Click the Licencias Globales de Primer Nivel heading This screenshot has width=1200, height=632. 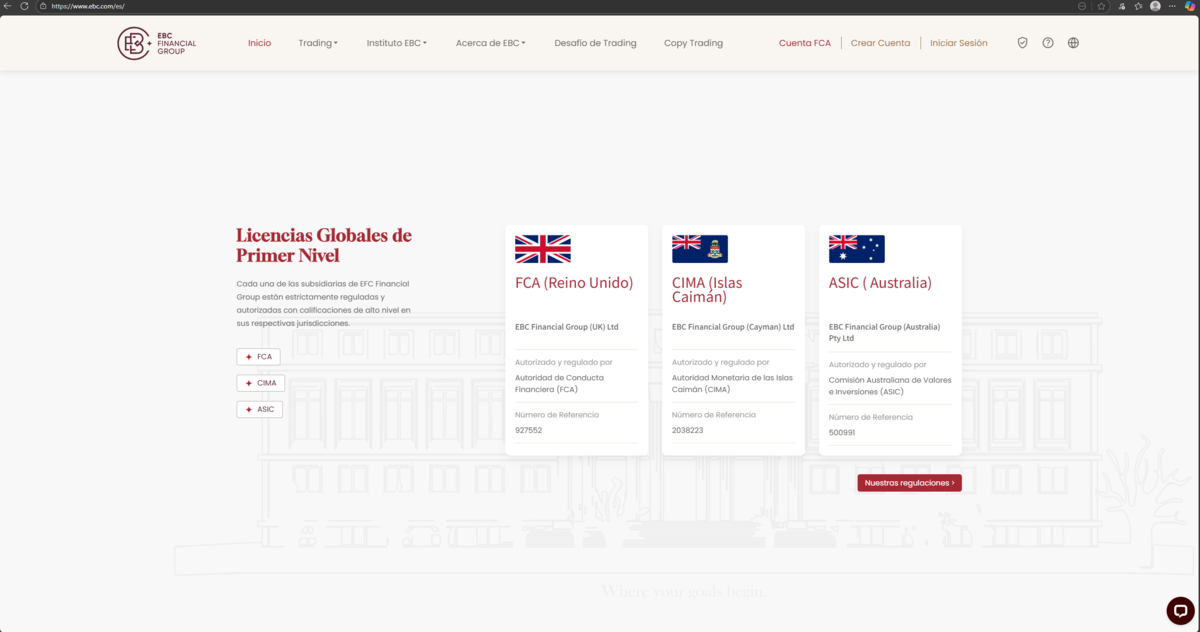click(324, 245)
